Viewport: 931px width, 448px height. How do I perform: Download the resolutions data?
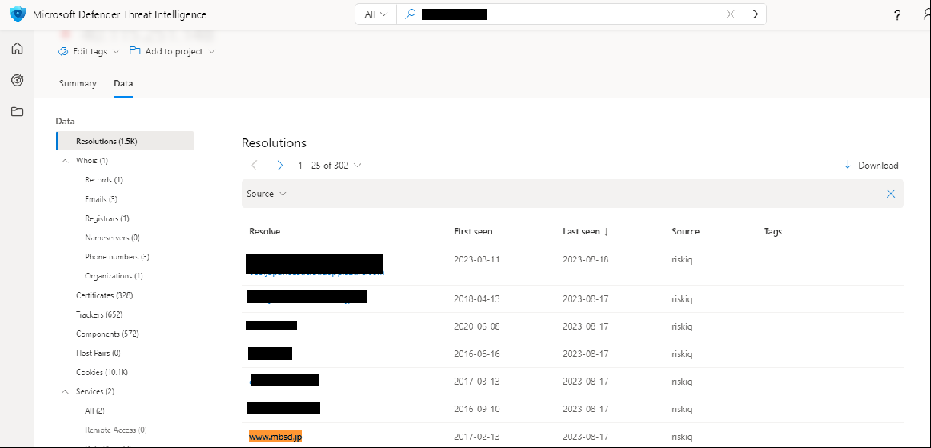[x=871, y=166]
